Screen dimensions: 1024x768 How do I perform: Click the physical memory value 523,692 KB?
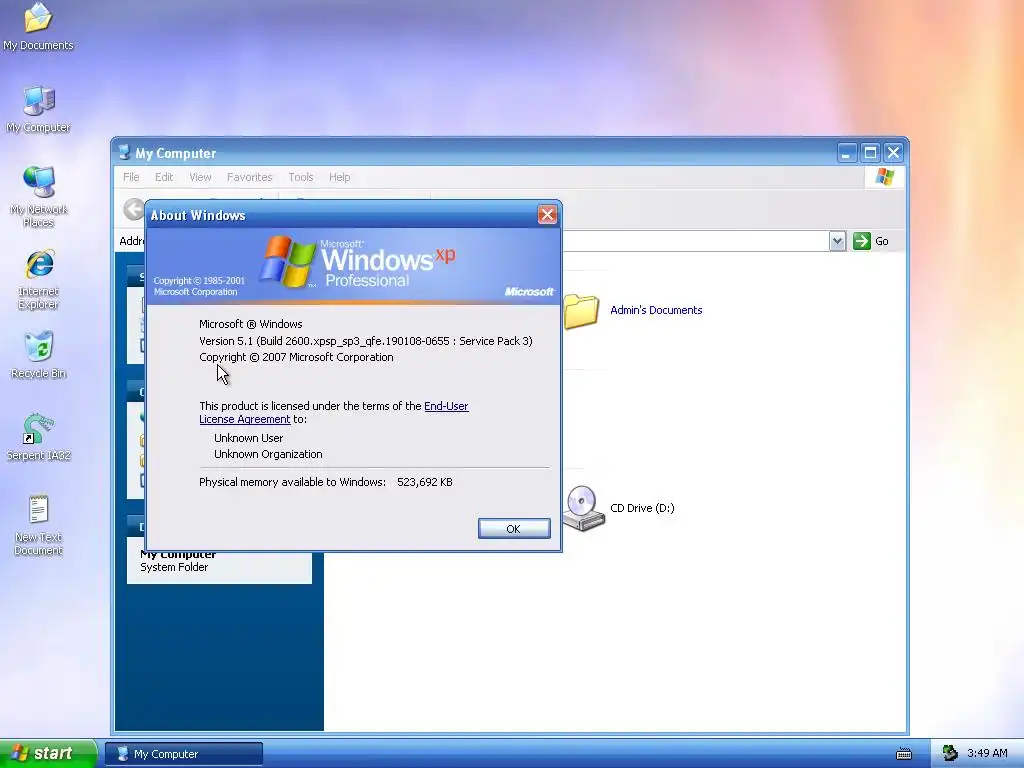[424, 482]
